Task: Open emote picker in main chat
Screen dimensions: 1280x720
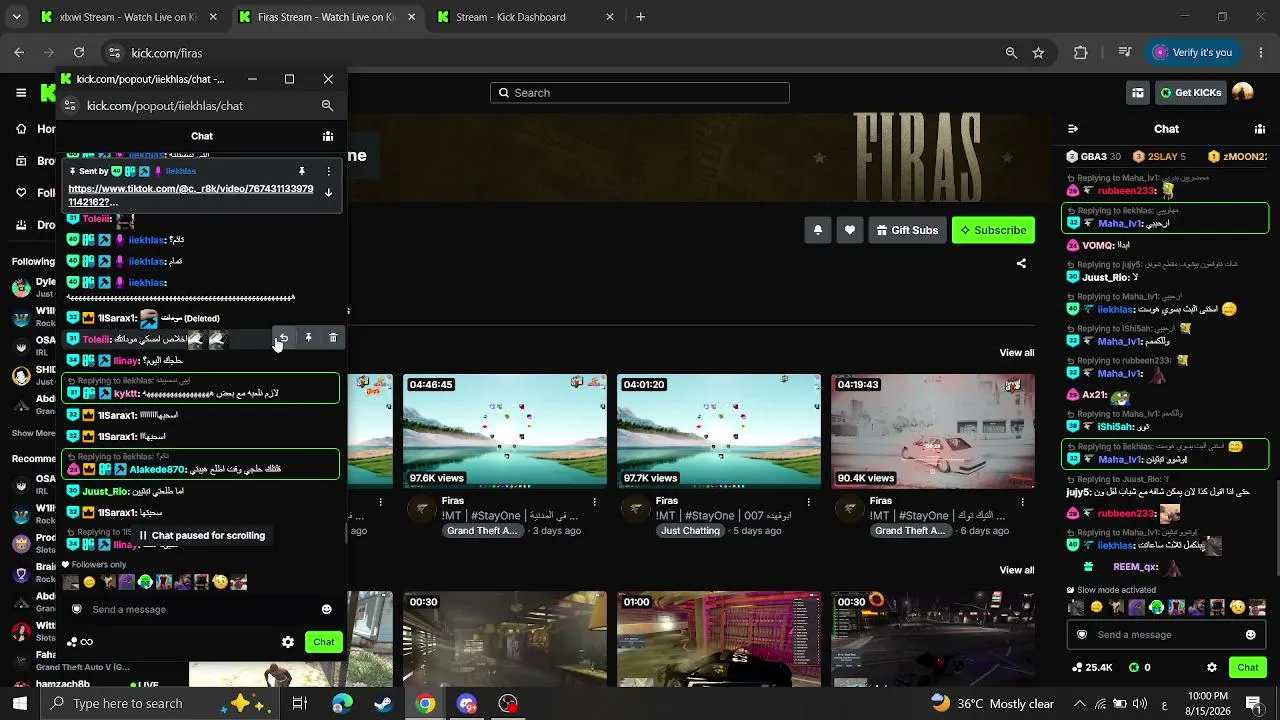Action: (x=1250, y=635)
